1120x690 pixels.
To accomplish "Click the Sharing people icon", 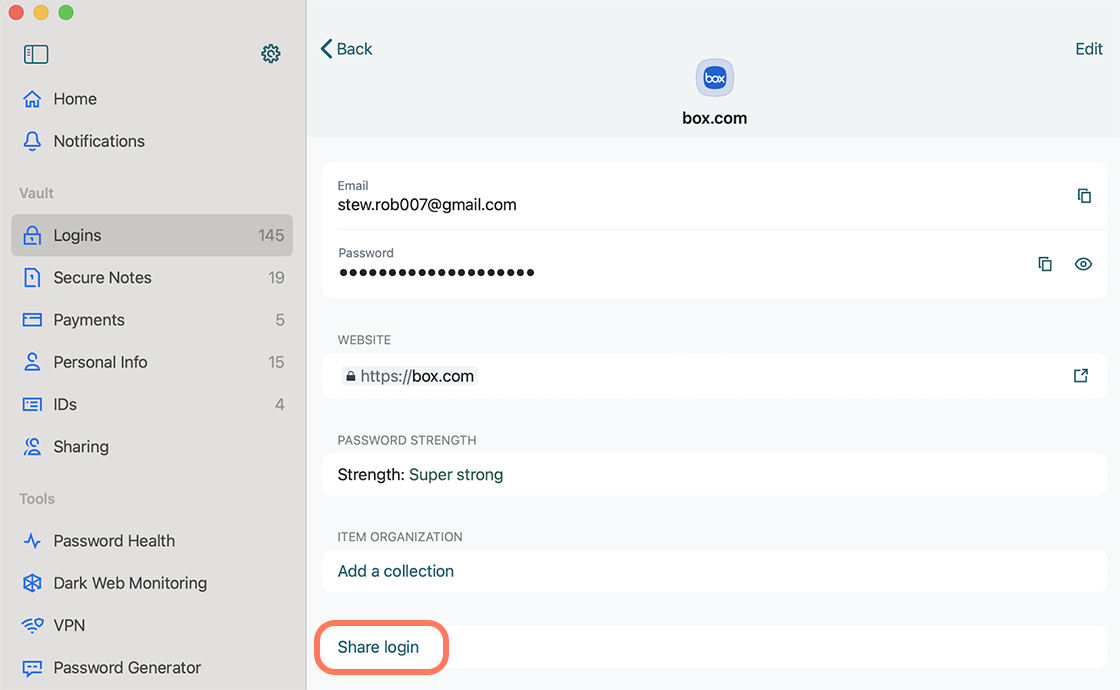I will point(32,446).
